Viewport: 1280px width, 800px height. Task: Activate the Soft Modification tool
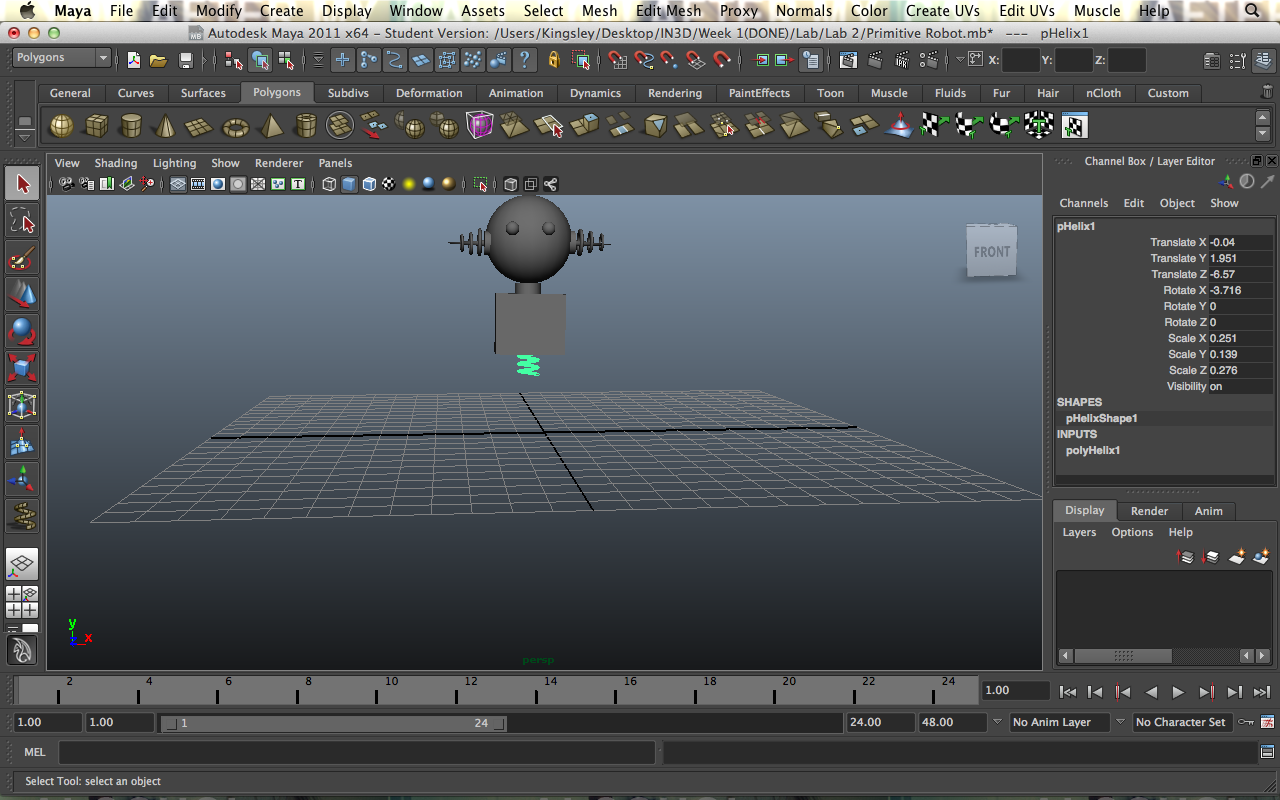(x=23, y=442)
